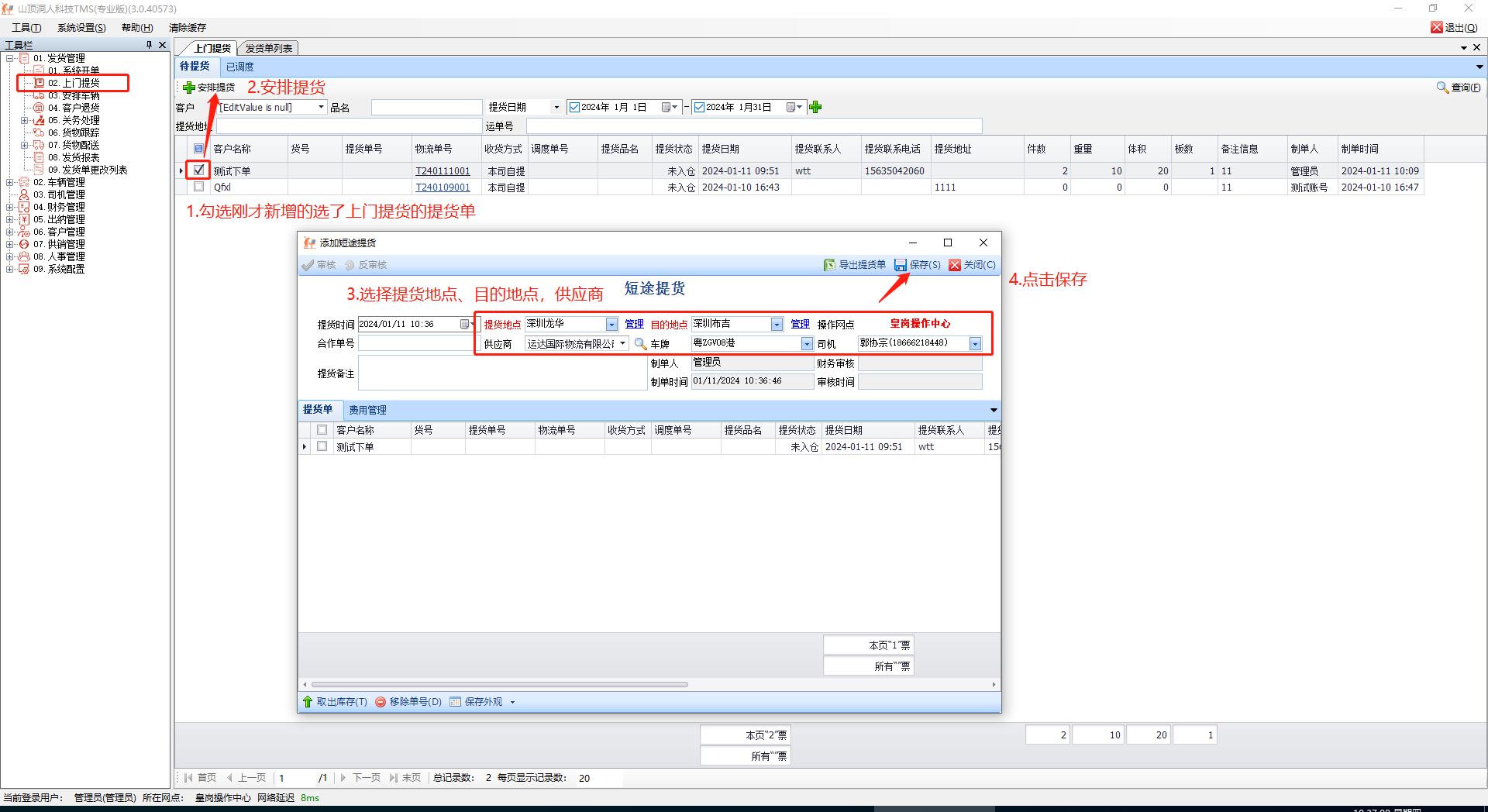Expand the 司机 dropdown list
The width and height of the screenshot is (1488, 812).
975,343
